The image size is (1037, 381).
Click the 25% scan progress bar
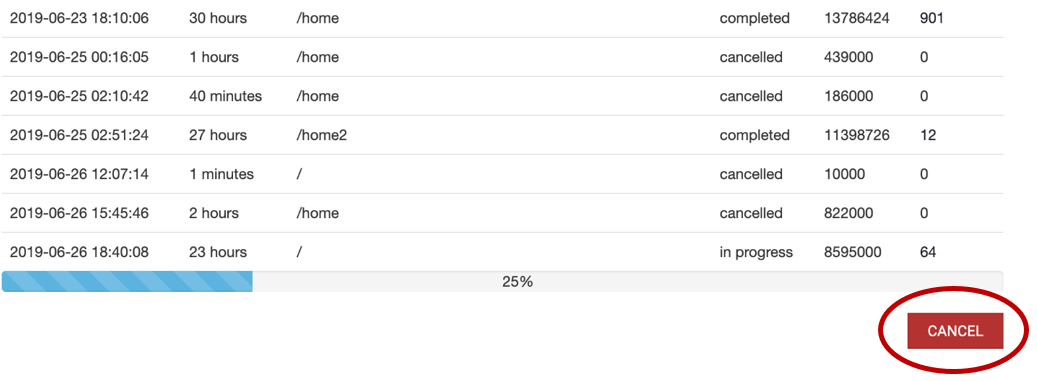(502, 282)
